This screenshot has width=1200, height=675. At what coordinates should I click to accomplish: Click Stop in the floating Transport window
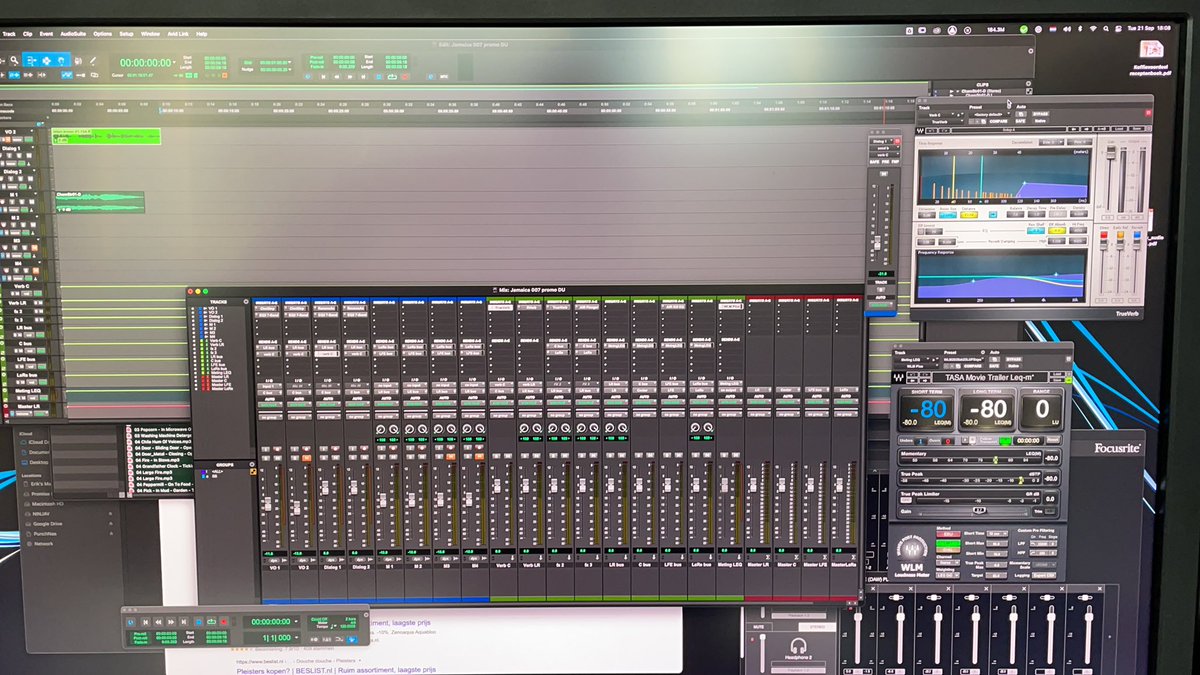199,622
